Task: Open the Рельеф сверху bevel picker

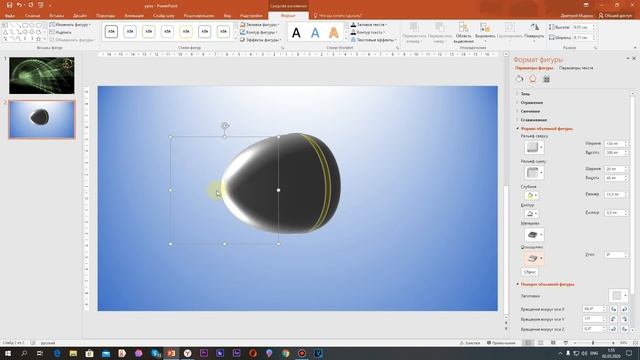Action: (x=534, y=147)
